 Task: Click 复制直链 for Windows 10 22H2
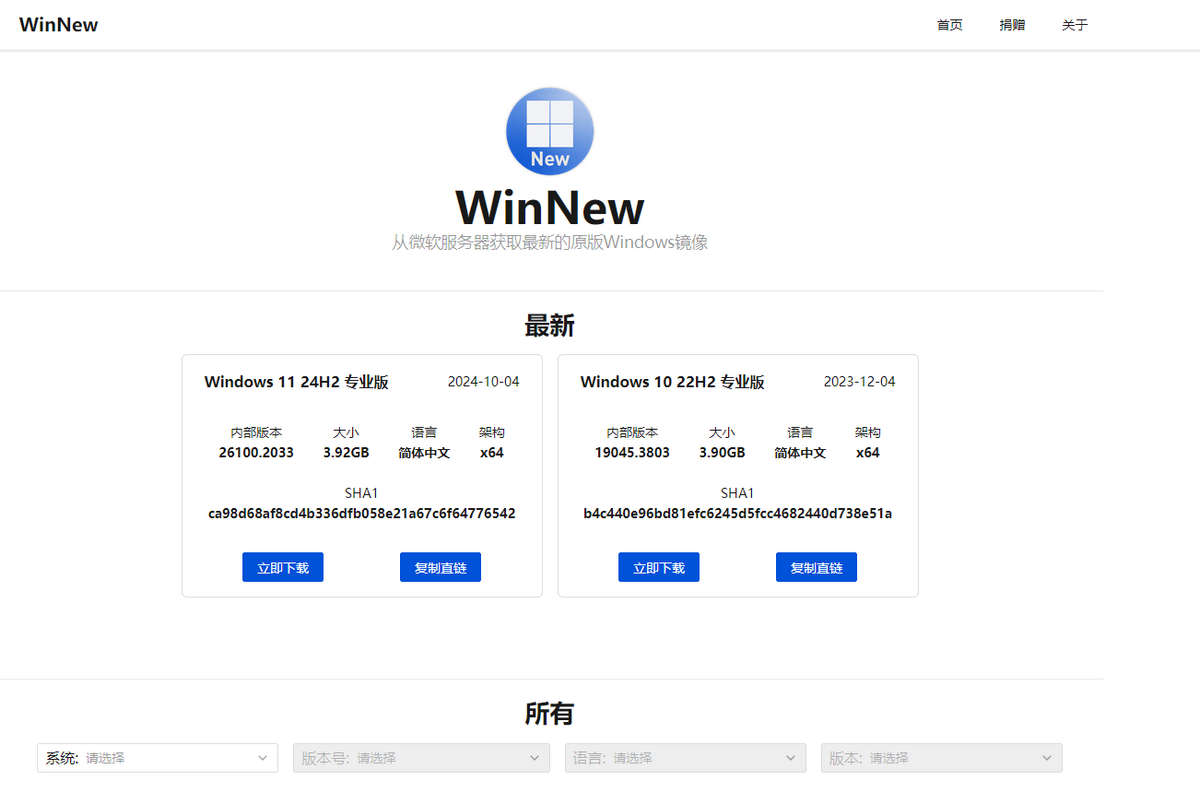pos(816,567)
